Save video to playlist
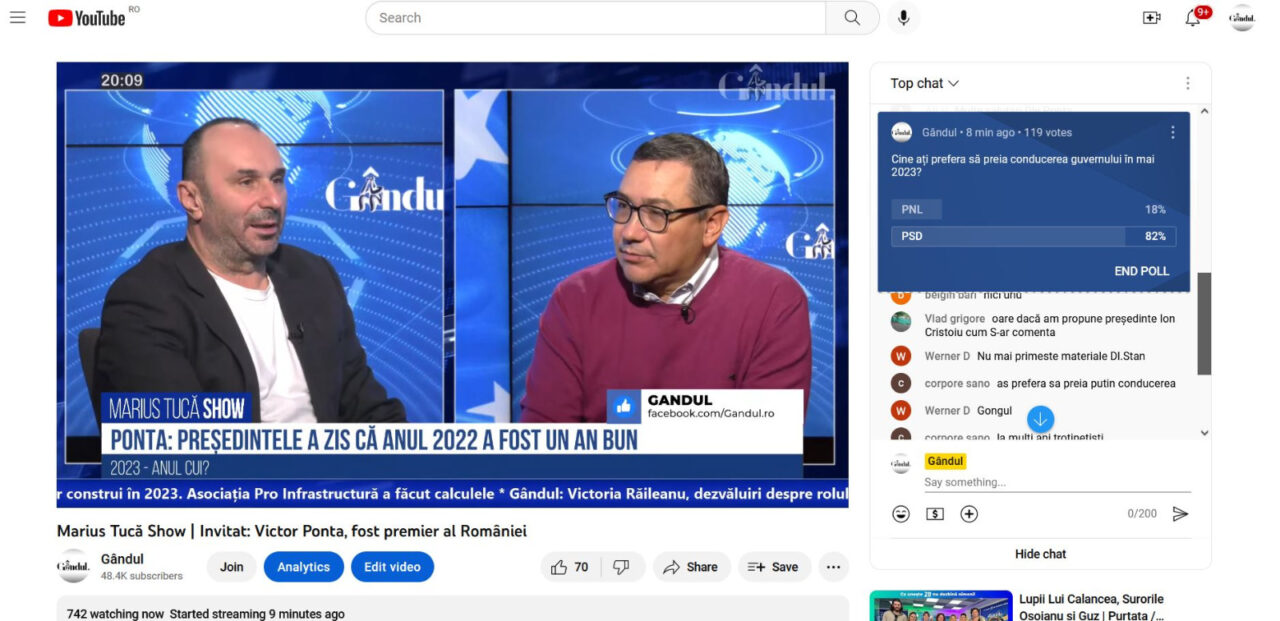Image resolution: width=1280 pixels, height=621 pixels. pos(774,567)
